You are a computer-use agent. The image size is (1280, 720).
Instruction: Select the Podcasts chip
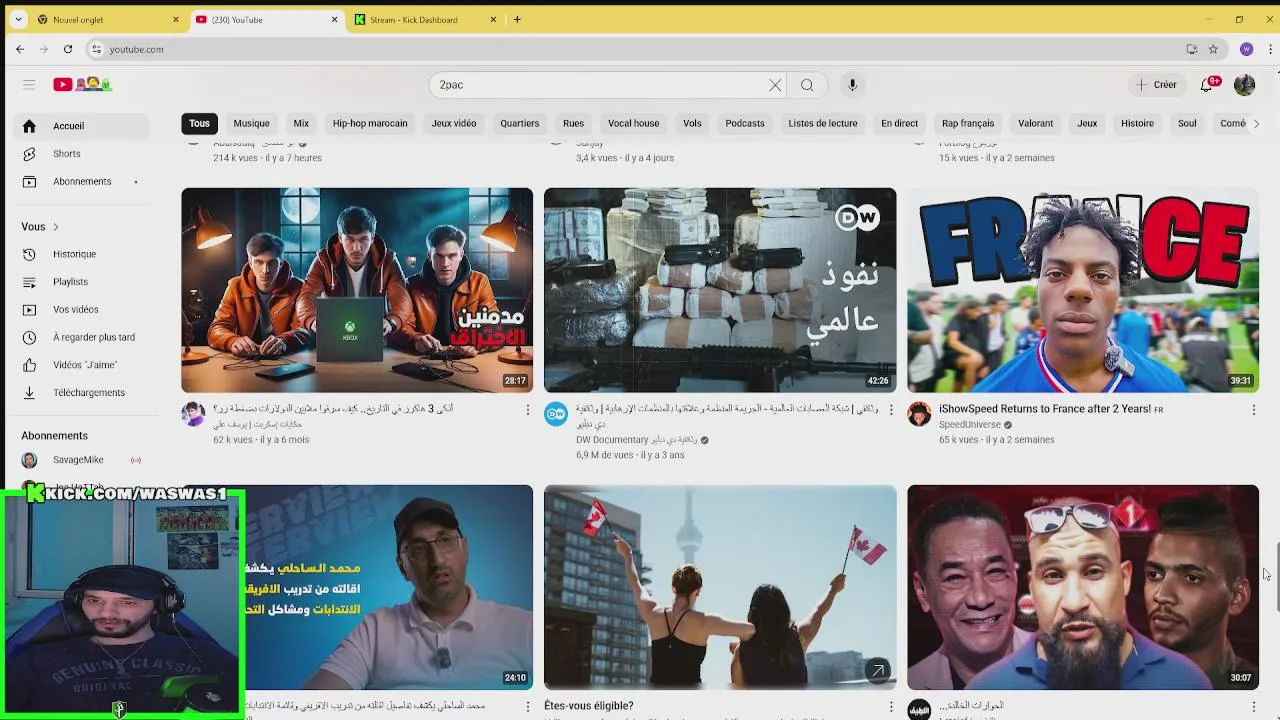tap(745, 124)
